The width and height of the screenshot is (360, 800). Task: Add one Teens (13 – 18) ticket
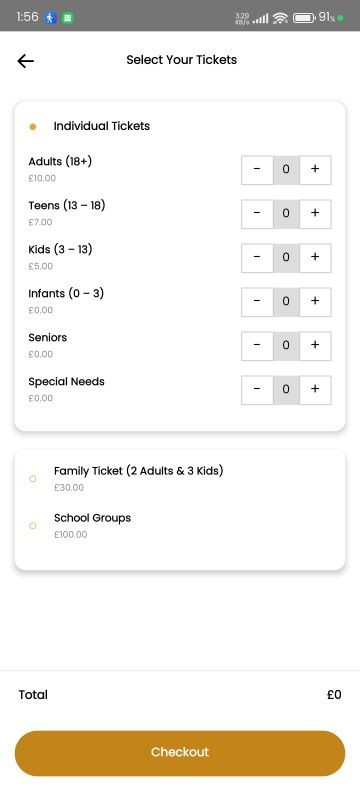(315, 214)
